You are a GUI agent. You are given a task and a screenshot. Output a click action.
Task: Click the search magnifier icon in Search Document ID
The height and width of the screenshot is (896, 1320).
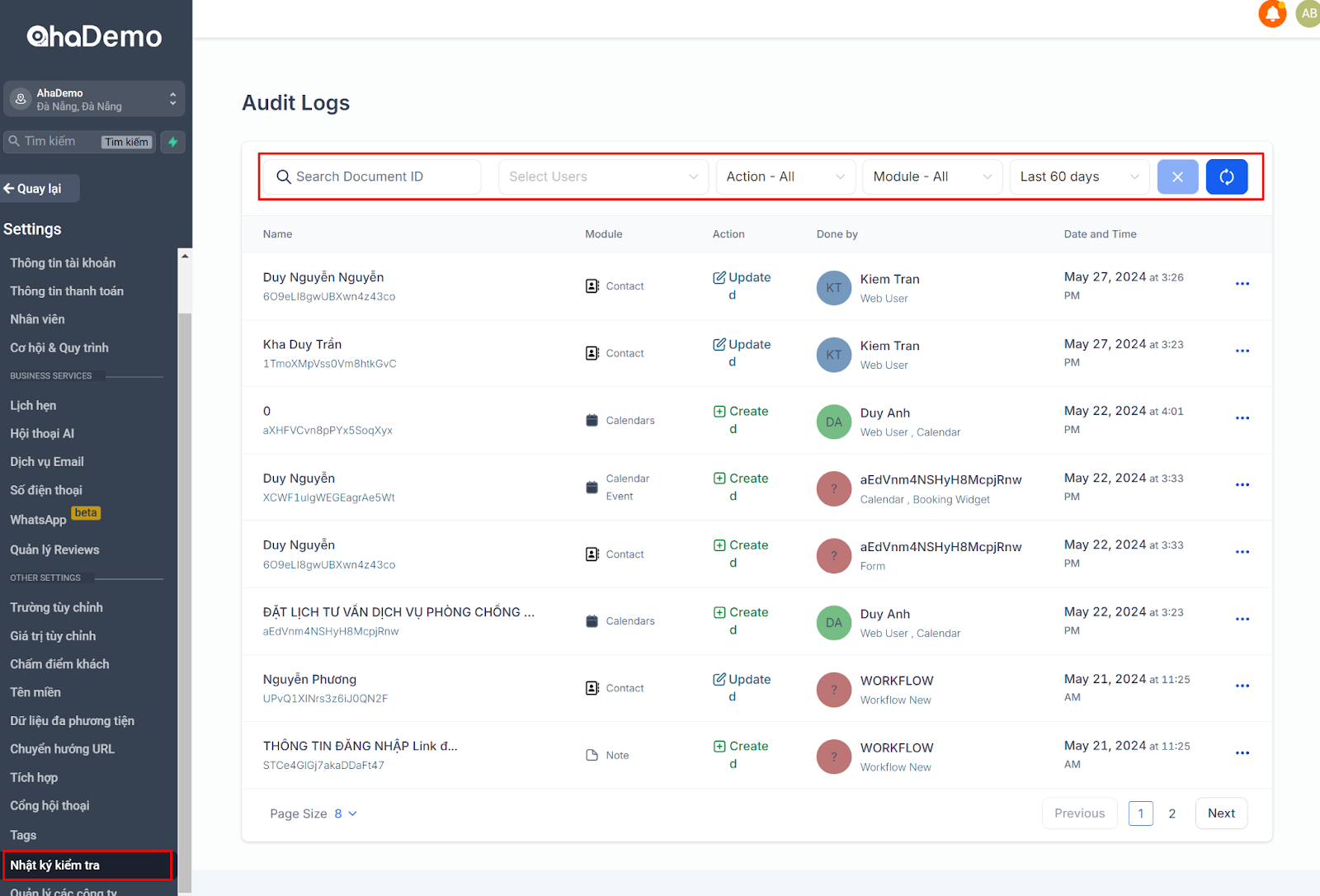(283, 177)
